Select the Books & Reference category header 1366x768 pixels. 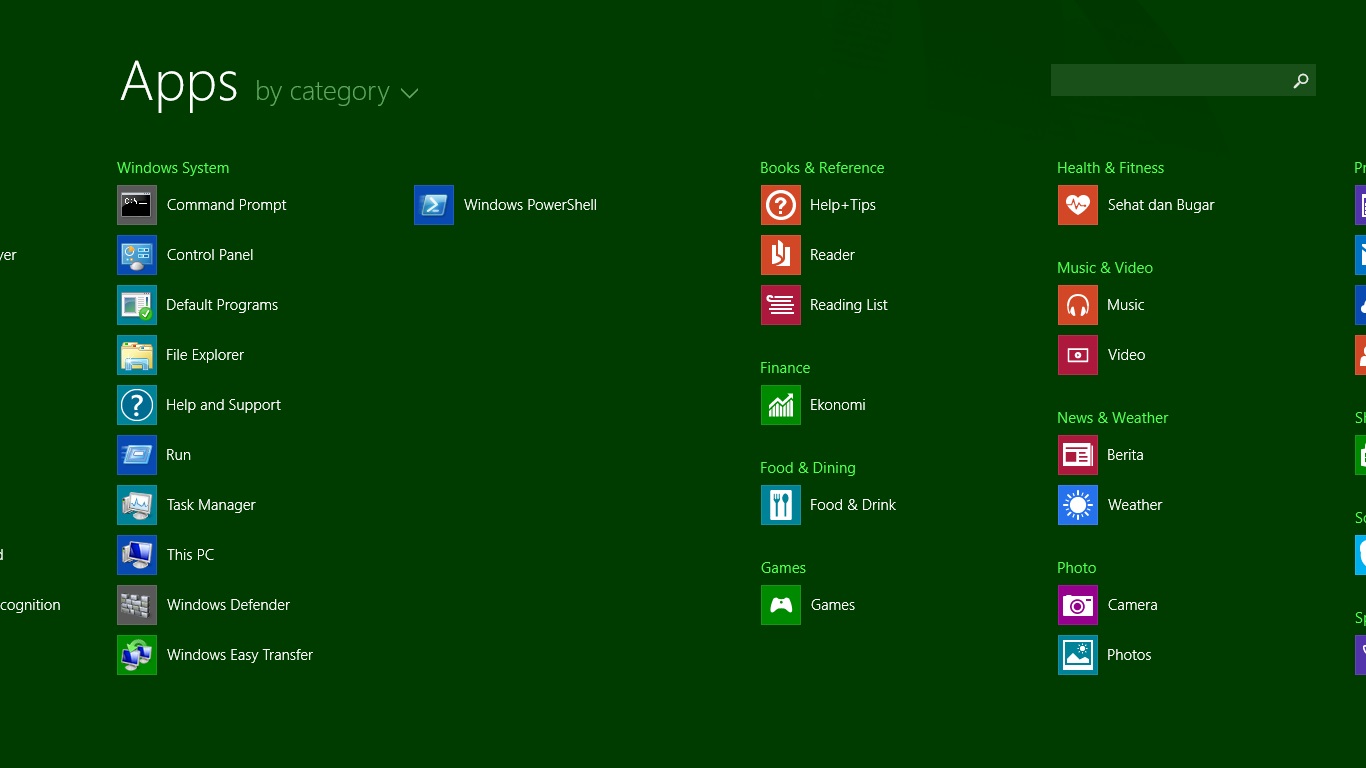tap(822, 168)
